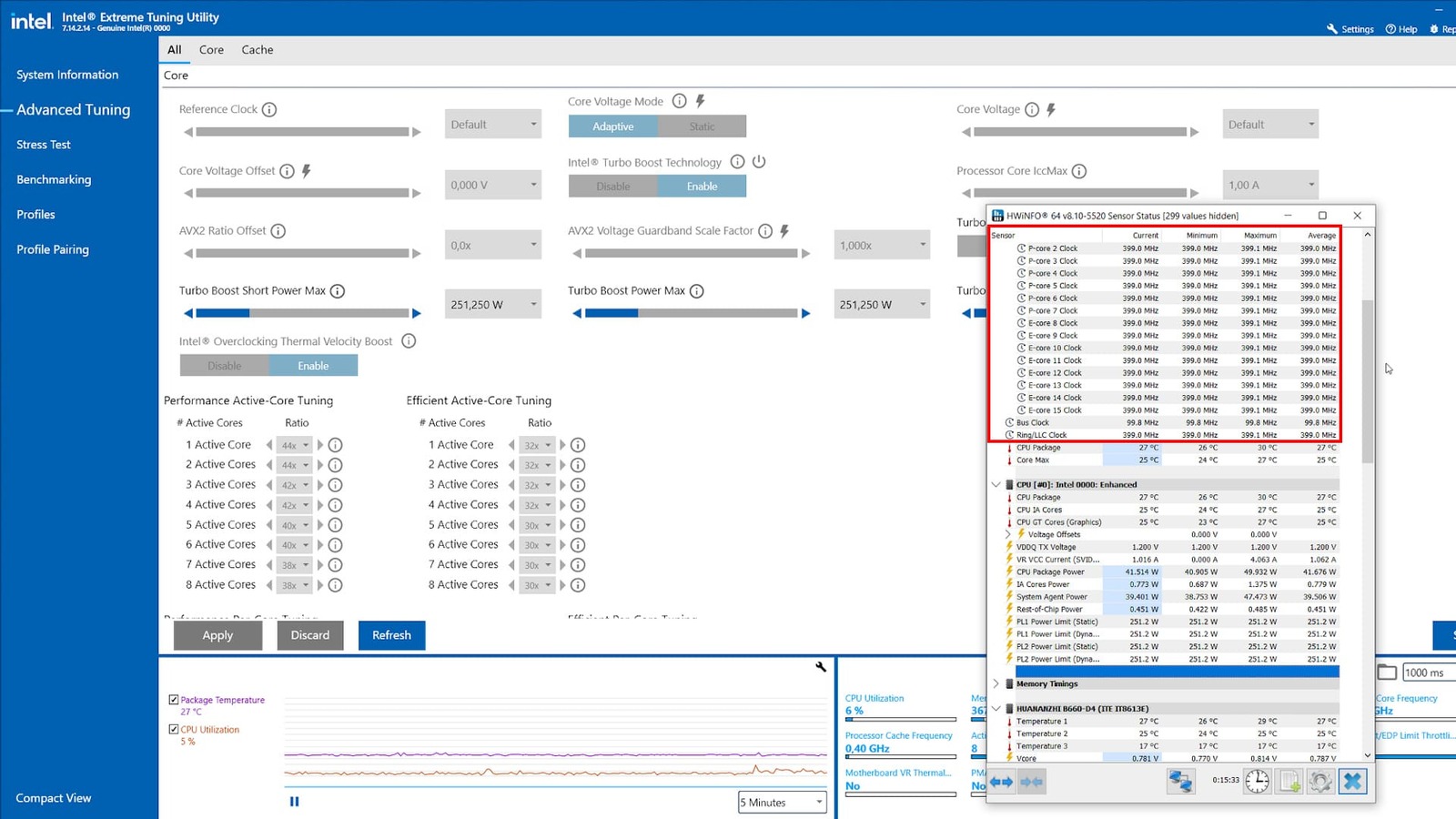
Task: Expand Voltage Offsets row in HWiNFO
Action: click(1008, 535)
